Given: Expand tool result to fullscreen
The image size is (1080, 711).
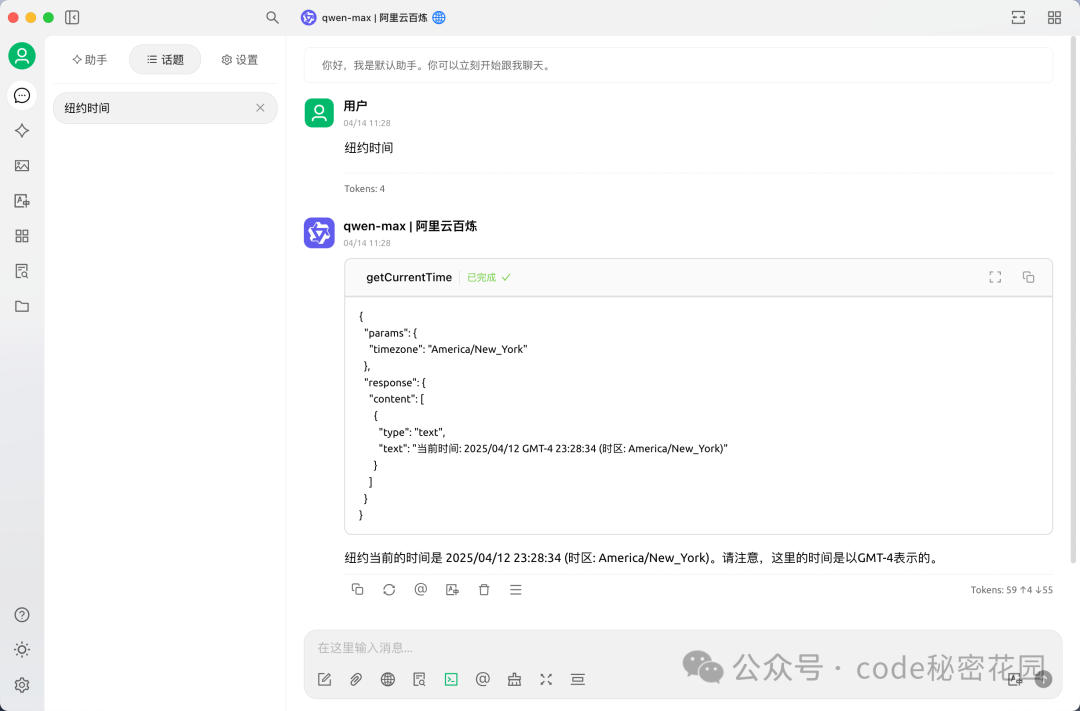Looking at the screenshot, I should (x=995, y=277).
